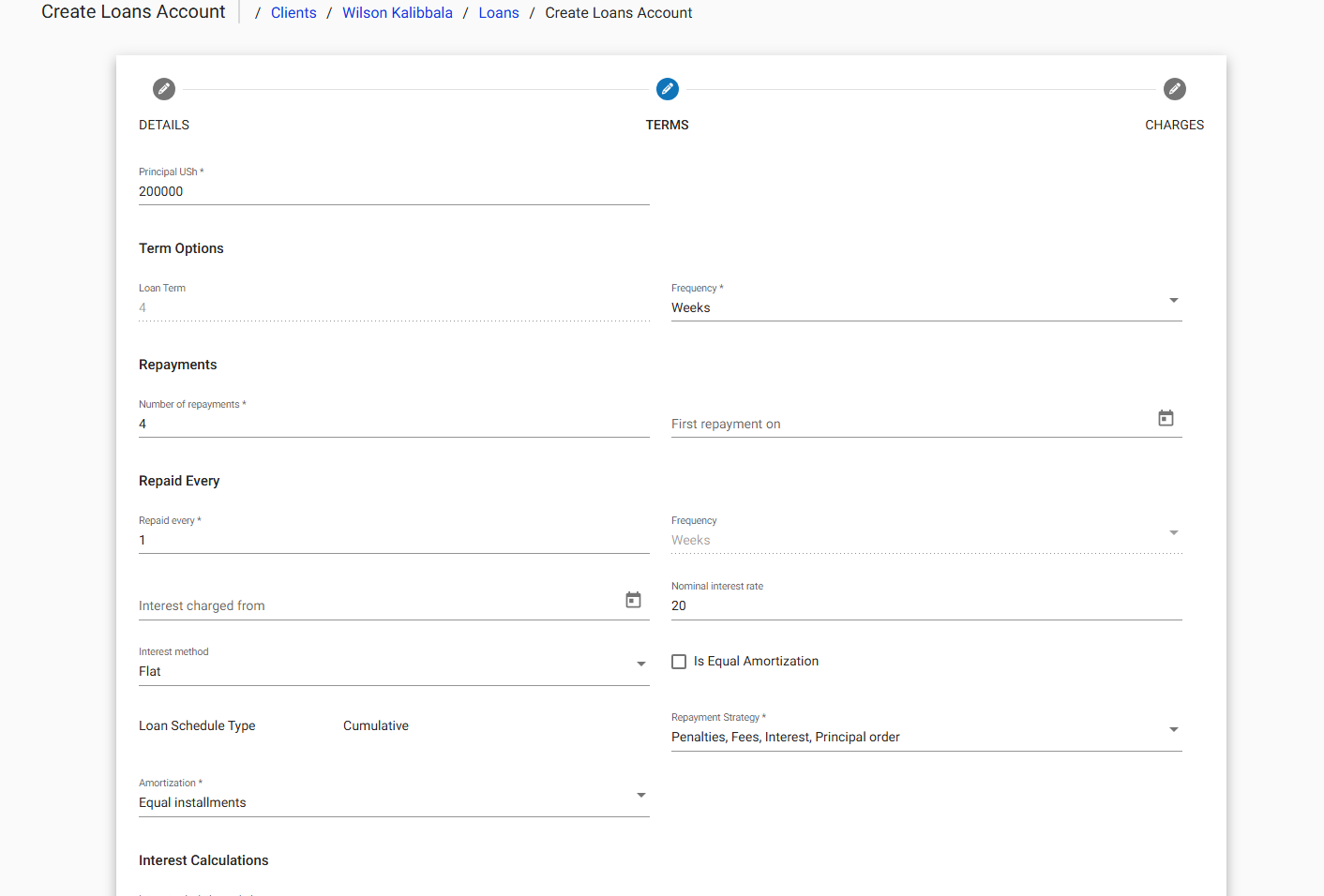Click the Number of repayments field
1324x896 pixels.
pyautogui.click(x=394, y=424)
